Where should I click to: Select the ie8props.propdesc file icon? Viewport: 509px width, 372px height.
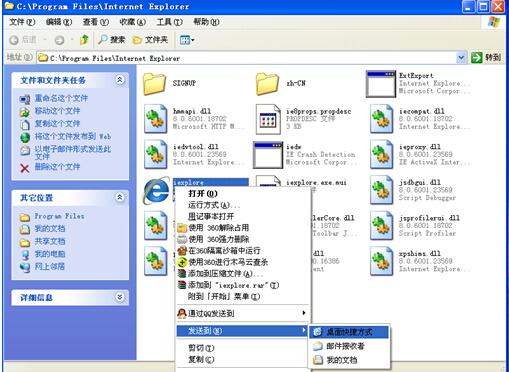(268, 119)
